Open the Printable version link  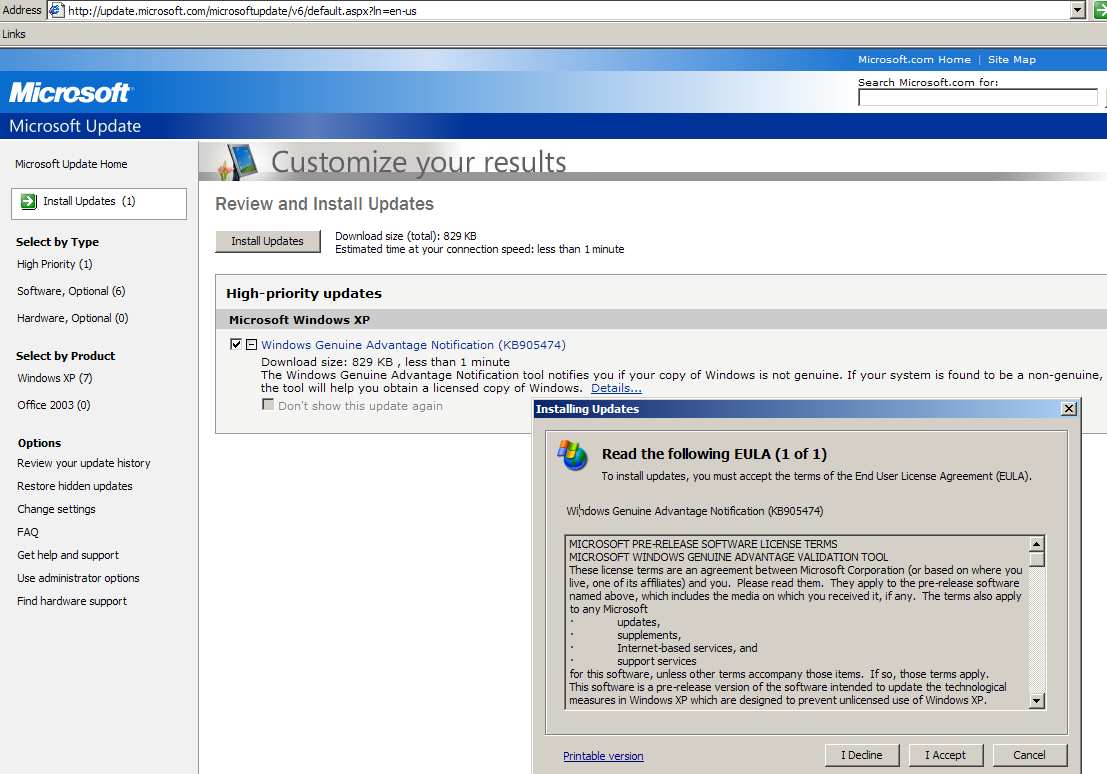tap(603, 756)
